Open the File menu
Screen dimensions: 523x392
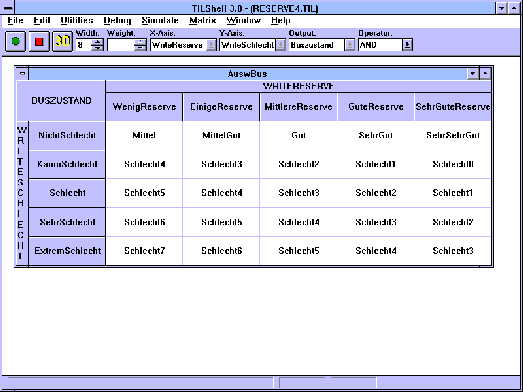pyautogui.click(x=15, y=21)
